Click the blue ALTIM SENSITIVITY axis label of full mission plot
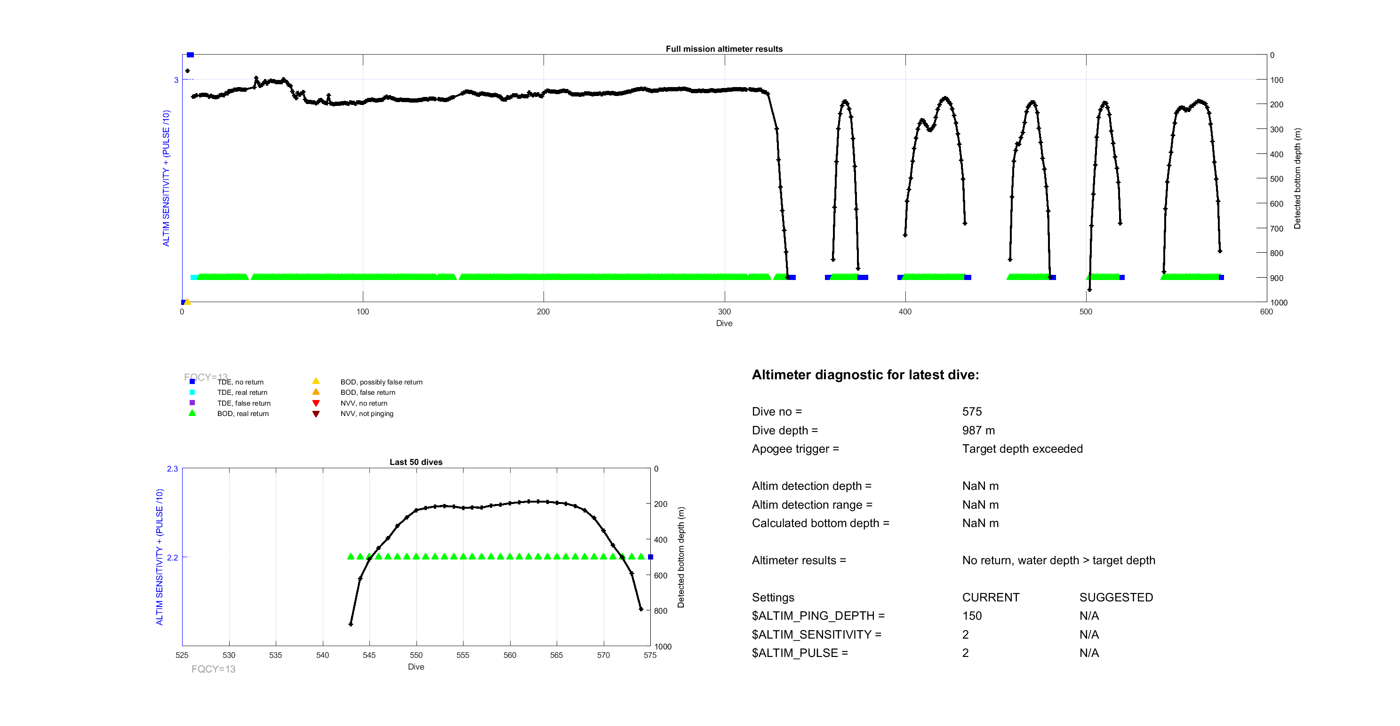Screen dimensions: 1400x726 tap(167, 179)
